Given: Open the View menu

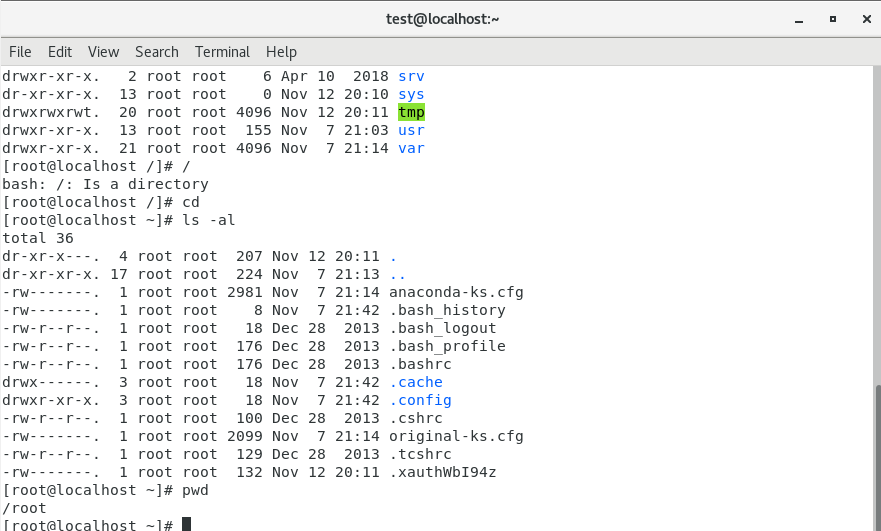Looking at the screenshot, I should [x=103, y=52].
